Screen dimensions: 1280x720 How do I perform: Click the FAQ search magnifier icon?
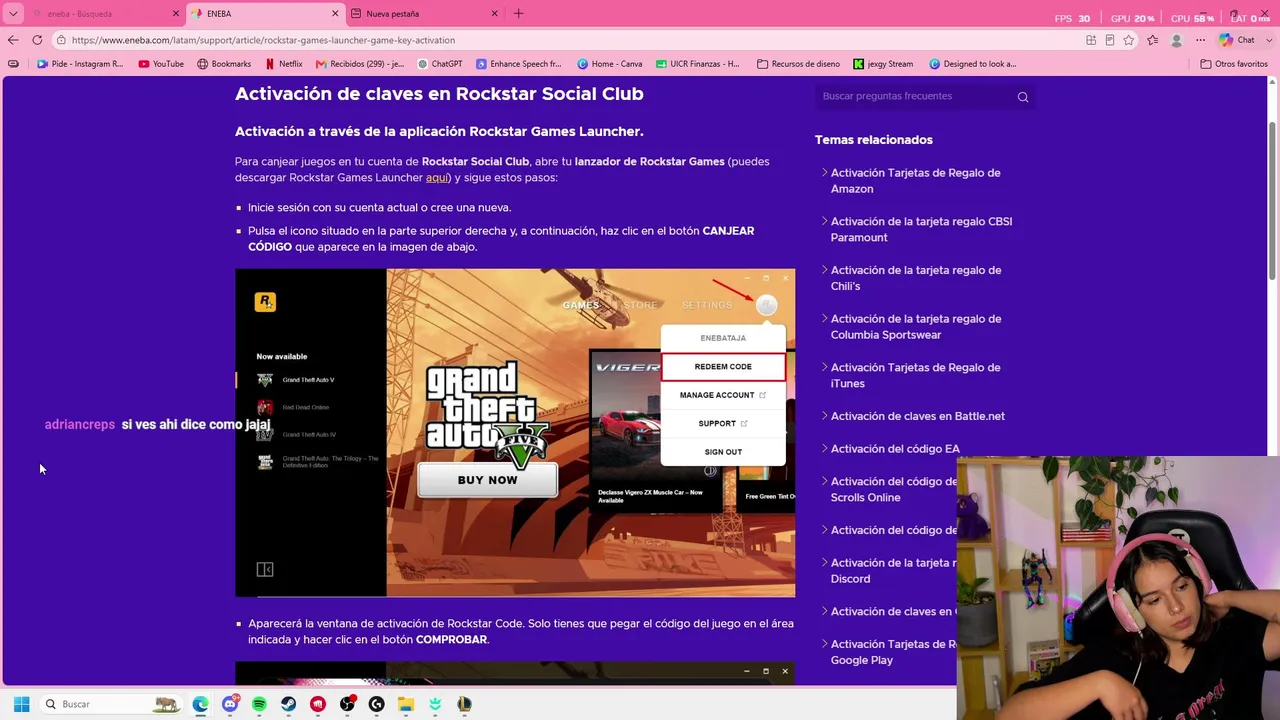(x=1022, y=97)
